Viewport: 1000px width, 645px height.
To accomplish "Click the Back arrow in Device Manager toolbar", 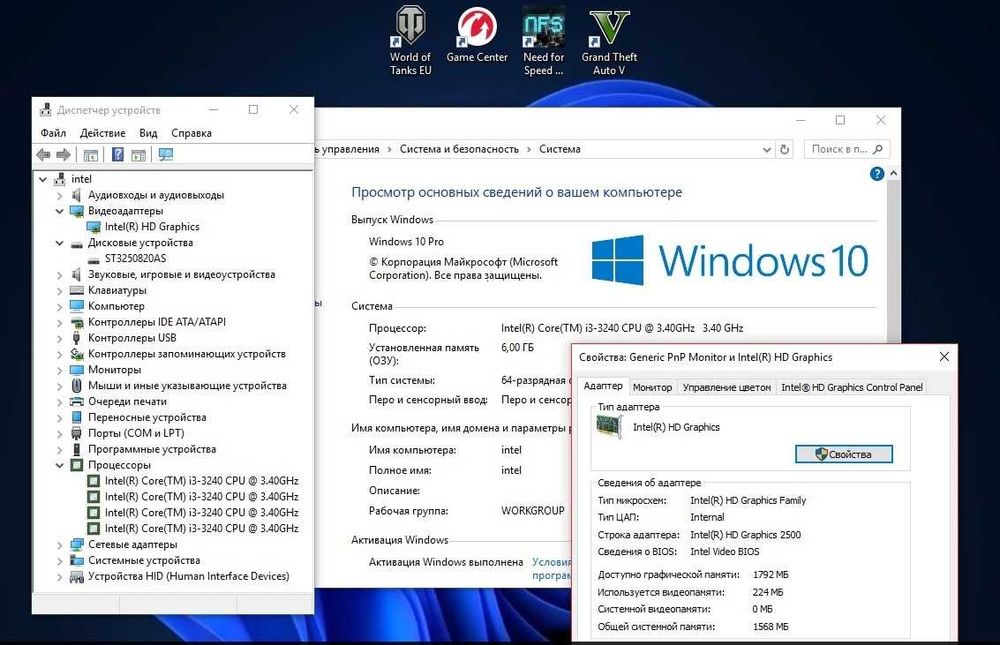I will pyautogui.click(x=43, y=154).
